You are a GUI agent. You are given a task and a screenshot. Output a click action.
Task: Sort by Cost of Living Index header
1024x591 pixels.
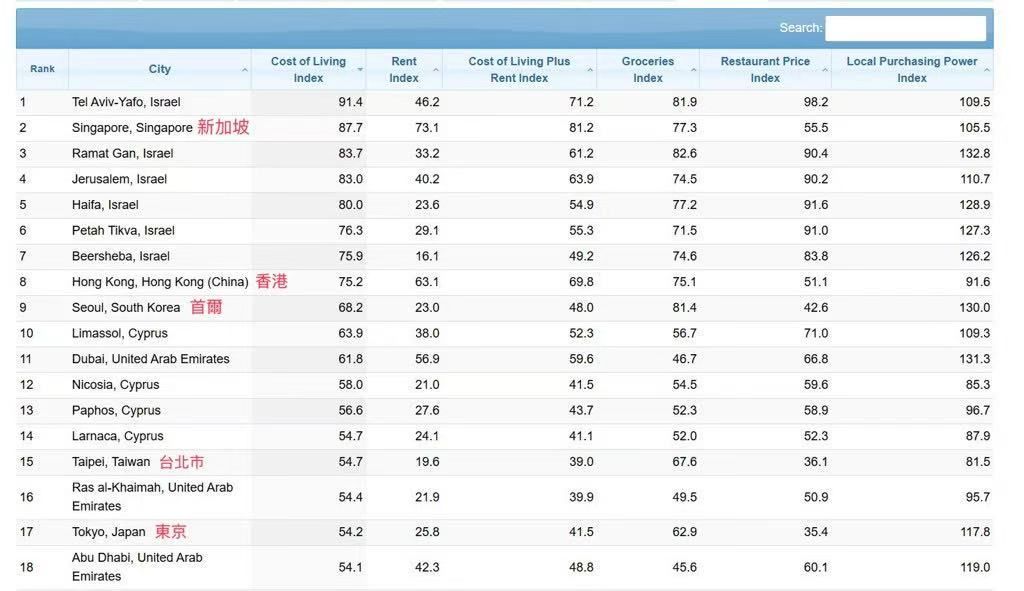click(x=308, y=69)
